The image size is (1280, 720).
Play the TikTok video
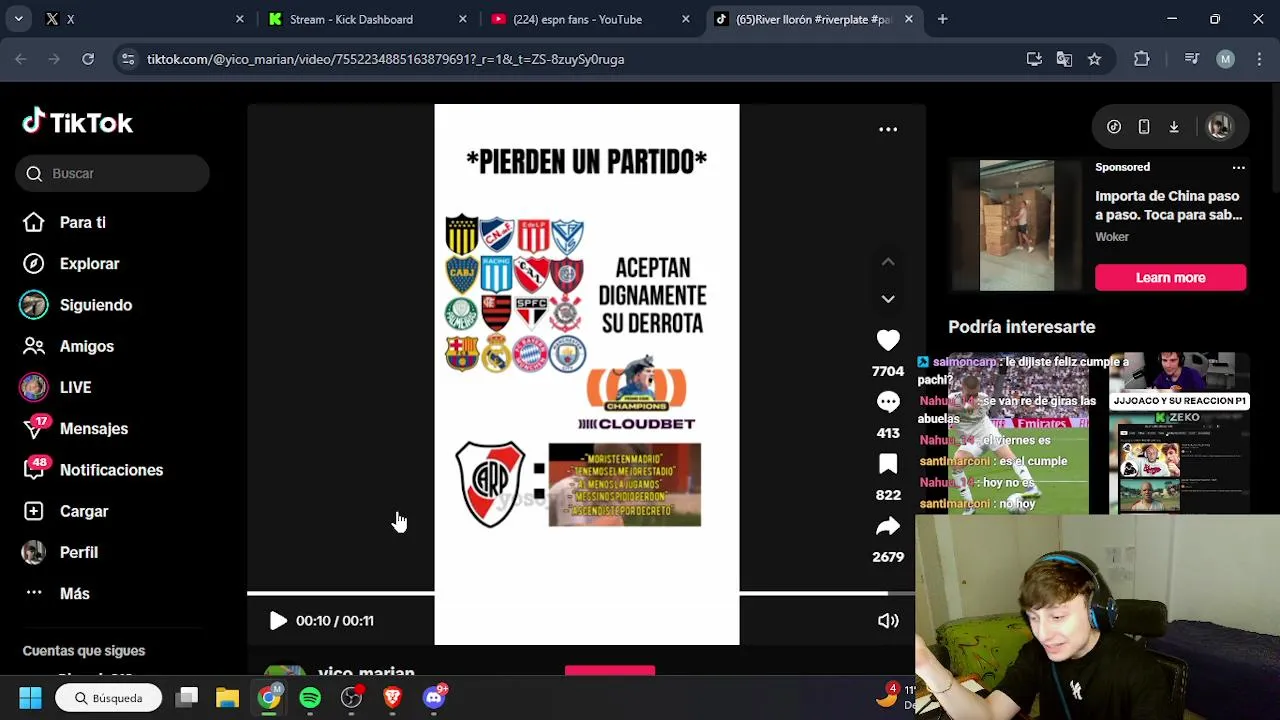278,621
